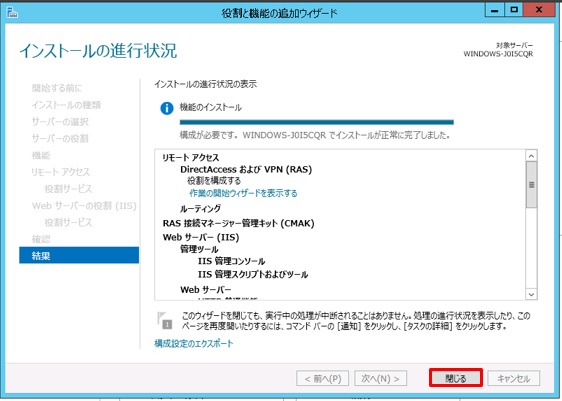Viewport: 562px width, 401px height.
Task: Select the 結果 step in sidebar
Action: 79,256
